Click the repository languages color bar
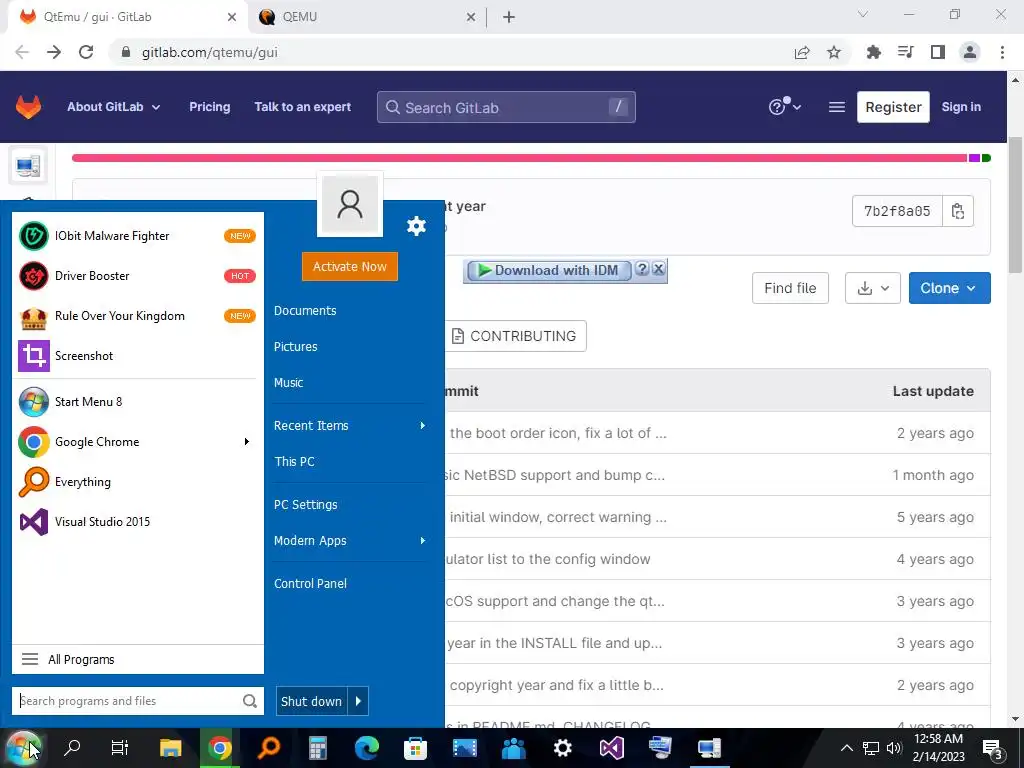 531,158
